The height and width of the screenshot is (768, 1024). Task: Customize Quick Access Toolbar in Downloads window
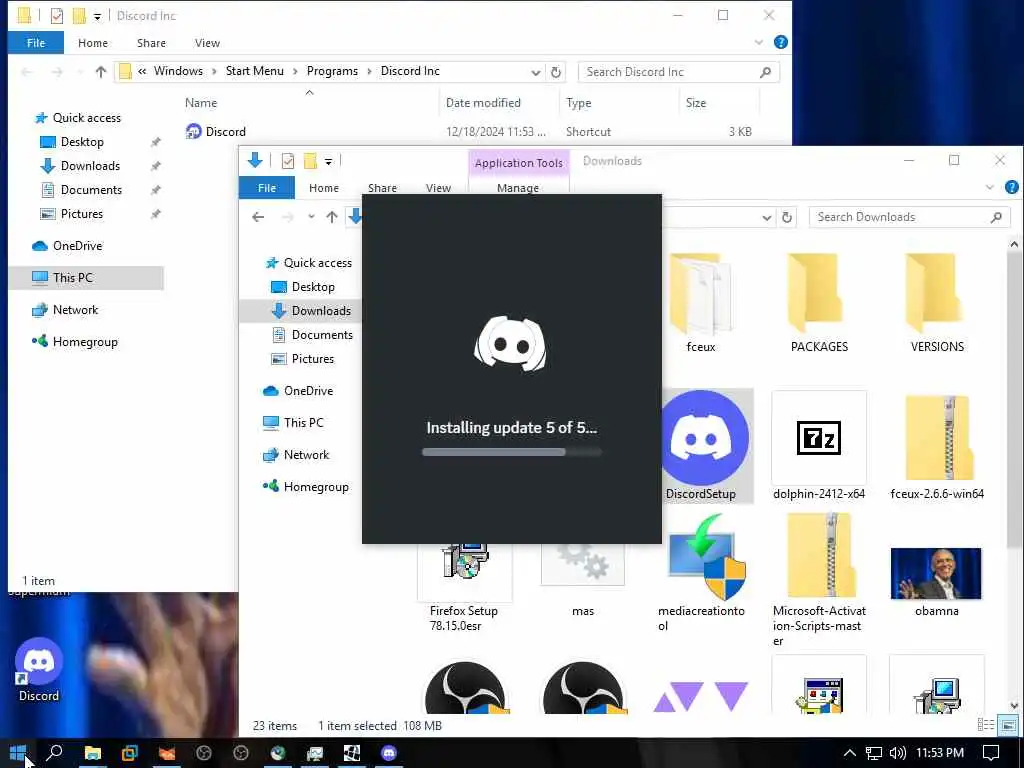[328, 161]
